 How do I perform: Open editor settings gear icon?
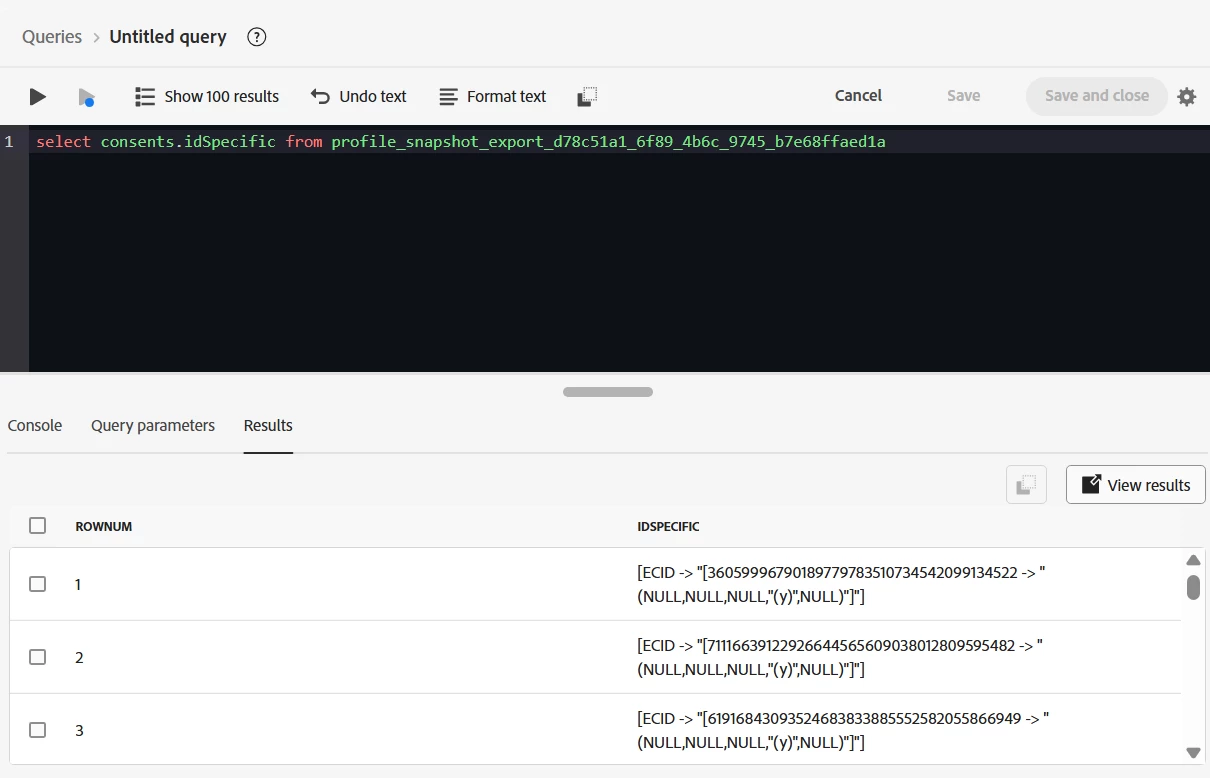1187,97
